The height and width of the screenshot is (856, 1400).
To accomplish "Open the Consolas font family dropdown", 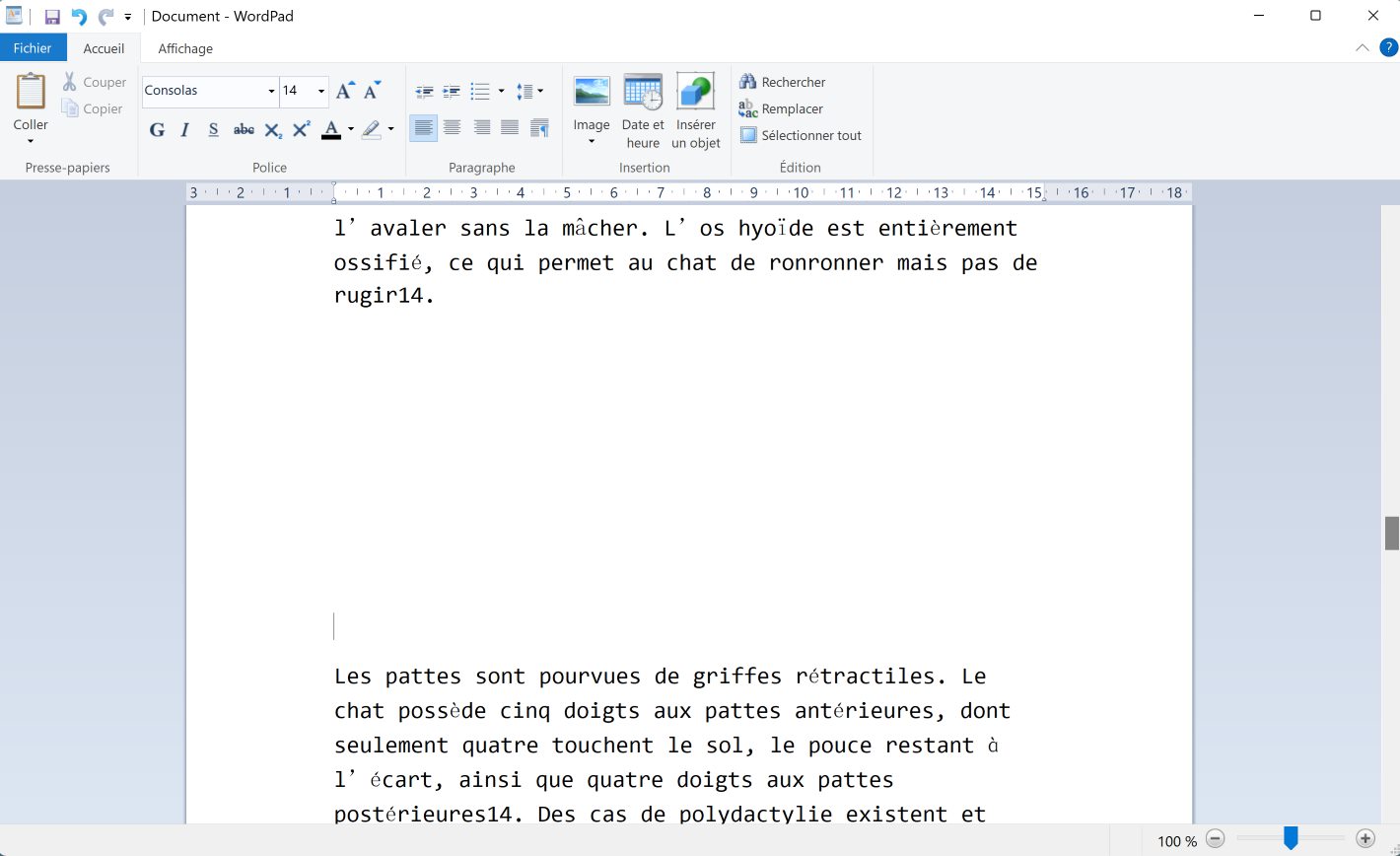I will [271, 91].
